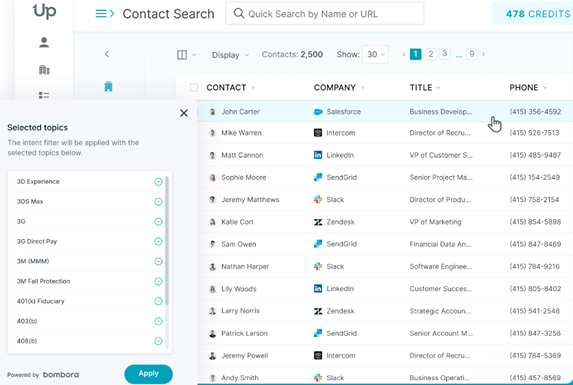573x385 pixels.
Task: Click John Carter's avatar
Action: point(212,112)
